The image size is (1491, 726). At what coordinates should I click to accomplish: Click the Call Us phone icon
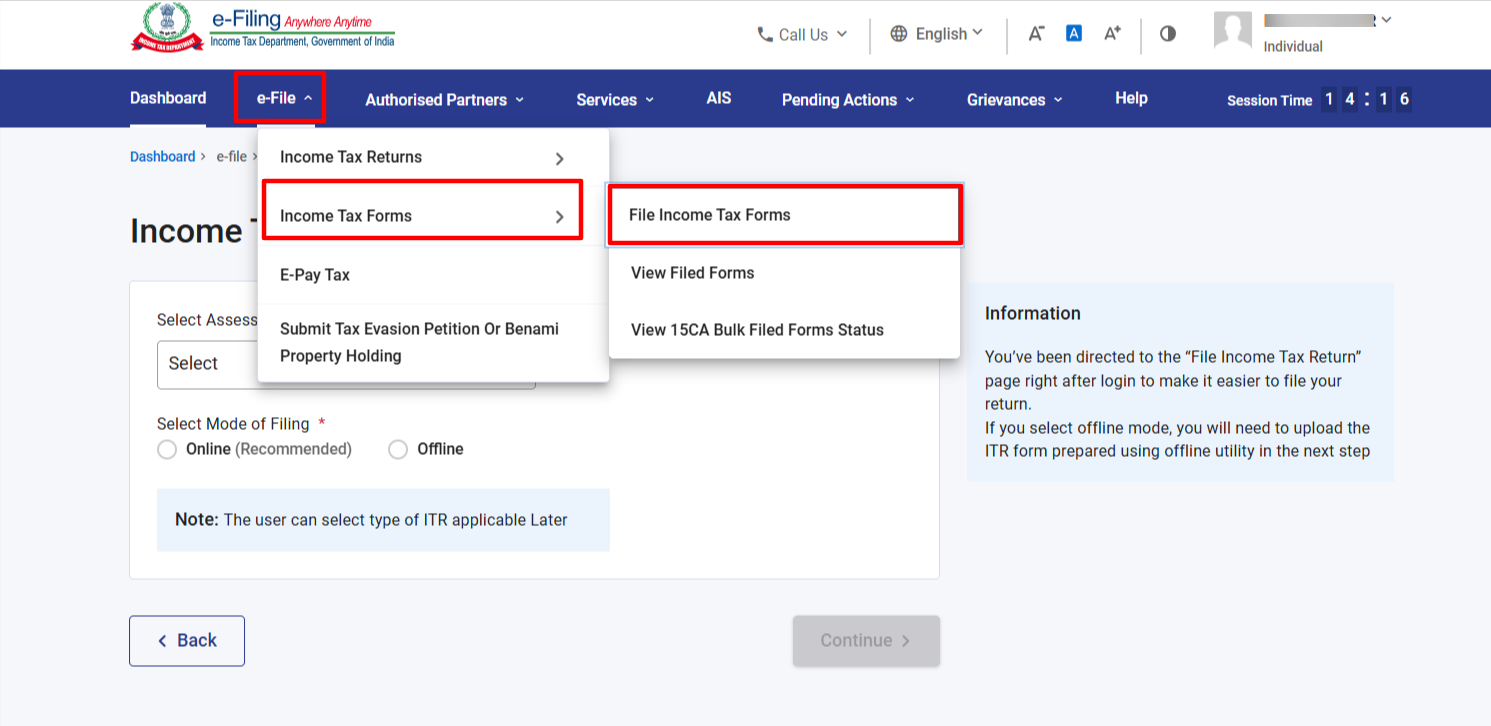(764, 33)
